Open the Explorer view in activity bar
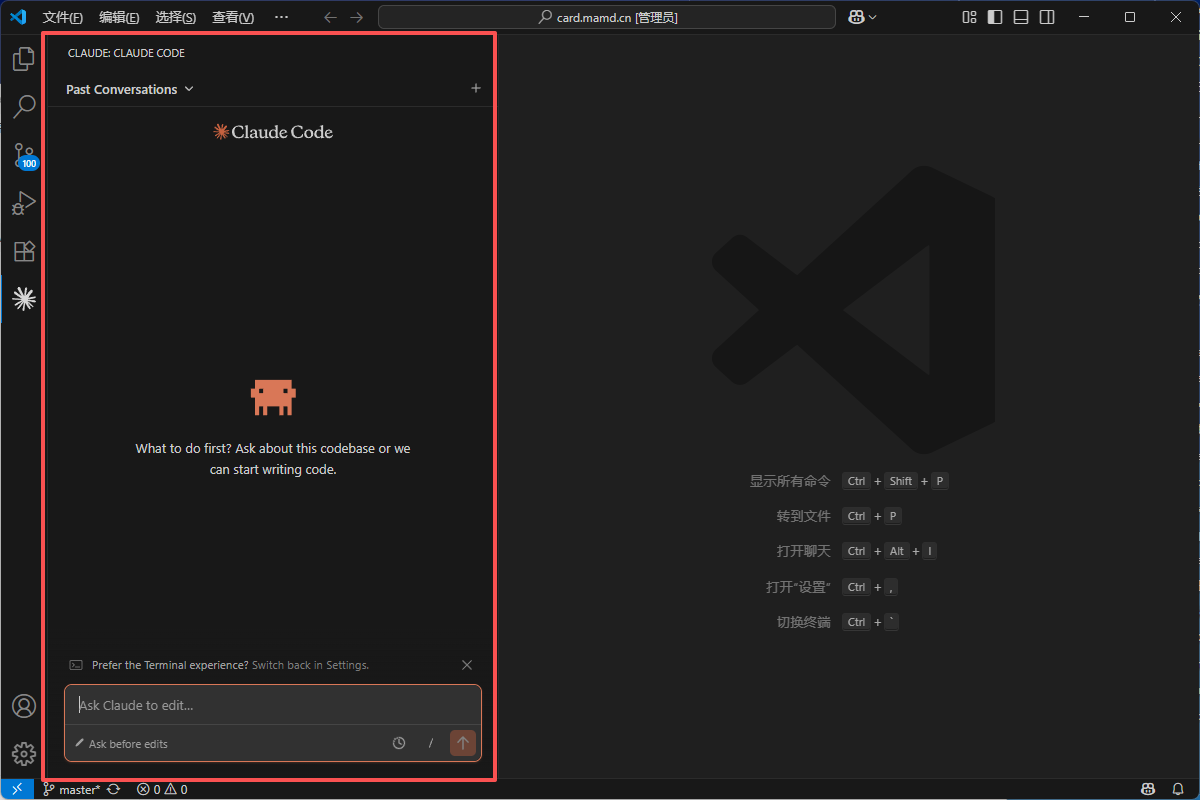Viewport: 1200px width, 800px height. pyautogui.click(x=24, y=59)
